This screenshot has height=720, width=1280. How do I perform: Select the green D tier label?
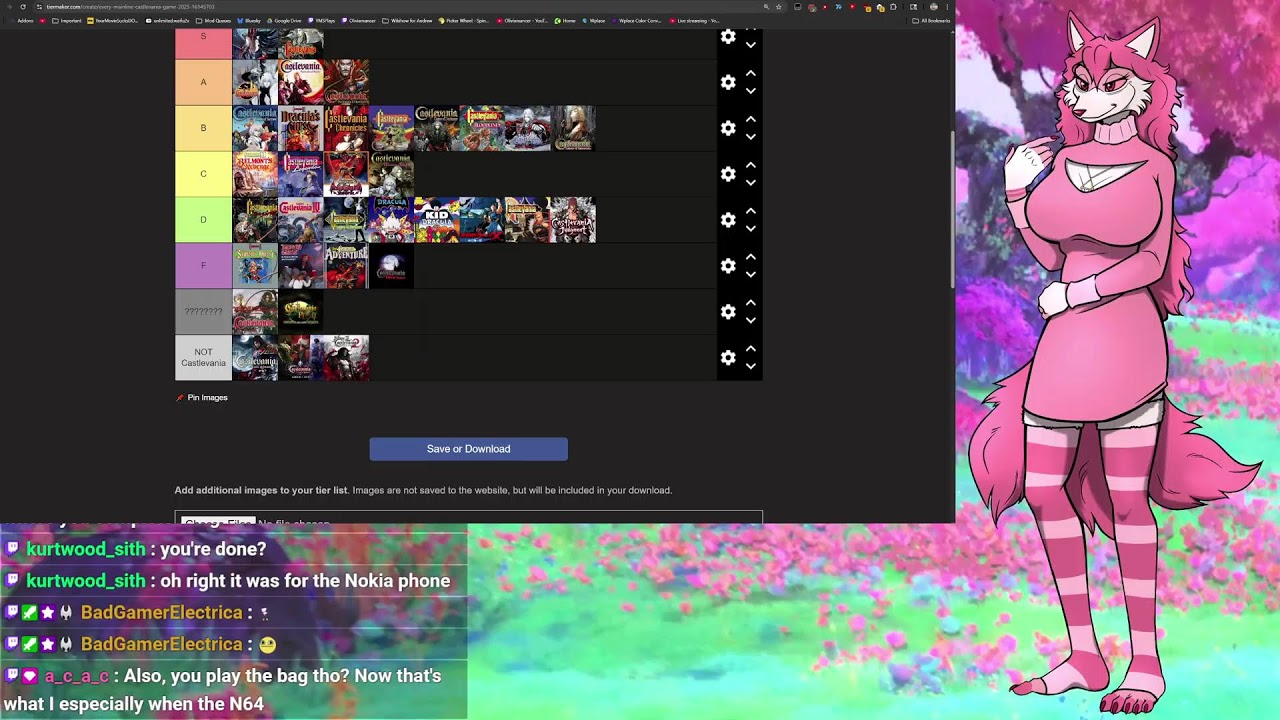point(203,220)
